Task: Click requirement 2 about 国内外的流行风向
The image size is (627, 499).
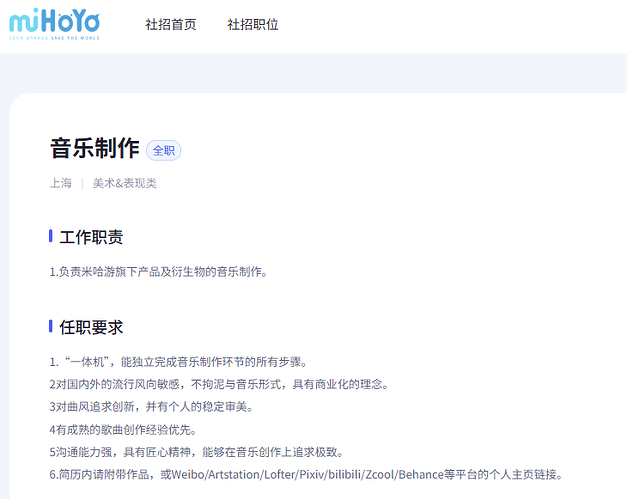Action: pyautogui.click(x=219, y=385)
